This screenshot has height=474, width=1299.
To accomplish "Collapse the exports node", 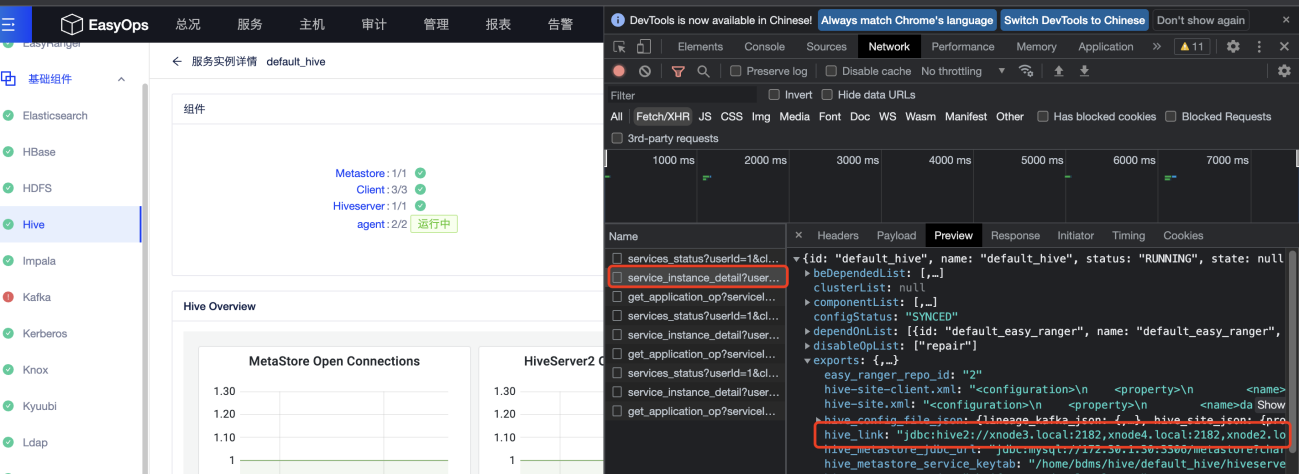I will 808,360.
